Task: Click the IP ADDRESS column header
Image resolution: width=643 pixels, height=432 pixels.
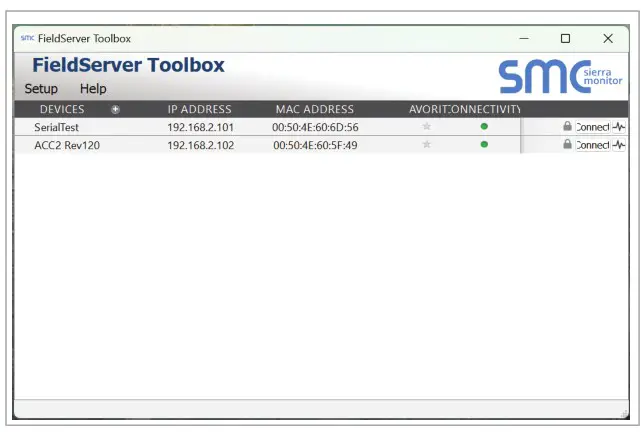Action: click(x=199, y=110)
